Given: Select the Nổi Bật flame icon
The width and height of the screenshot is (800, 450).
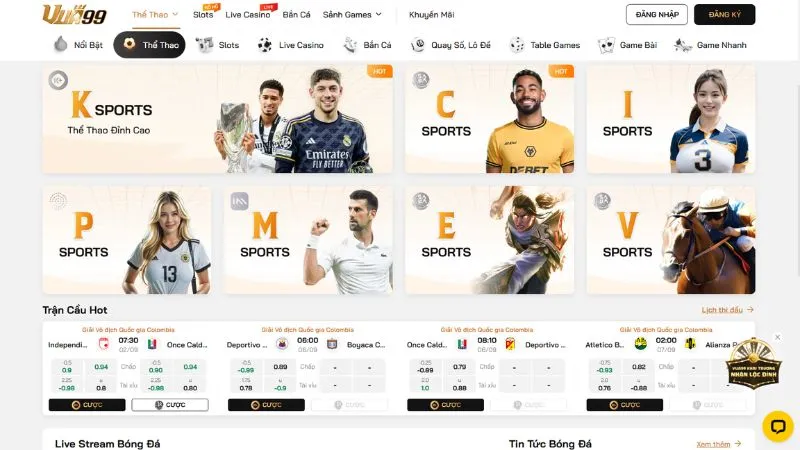Looking at the screenshot, I should click(x=61, y=44).
